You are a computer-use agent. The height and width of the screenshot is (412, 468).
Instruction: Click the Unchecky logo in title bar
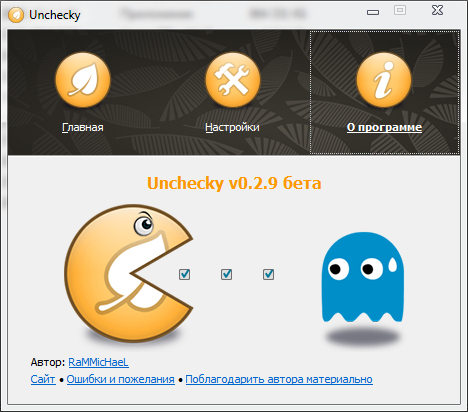tap(16, 15)
